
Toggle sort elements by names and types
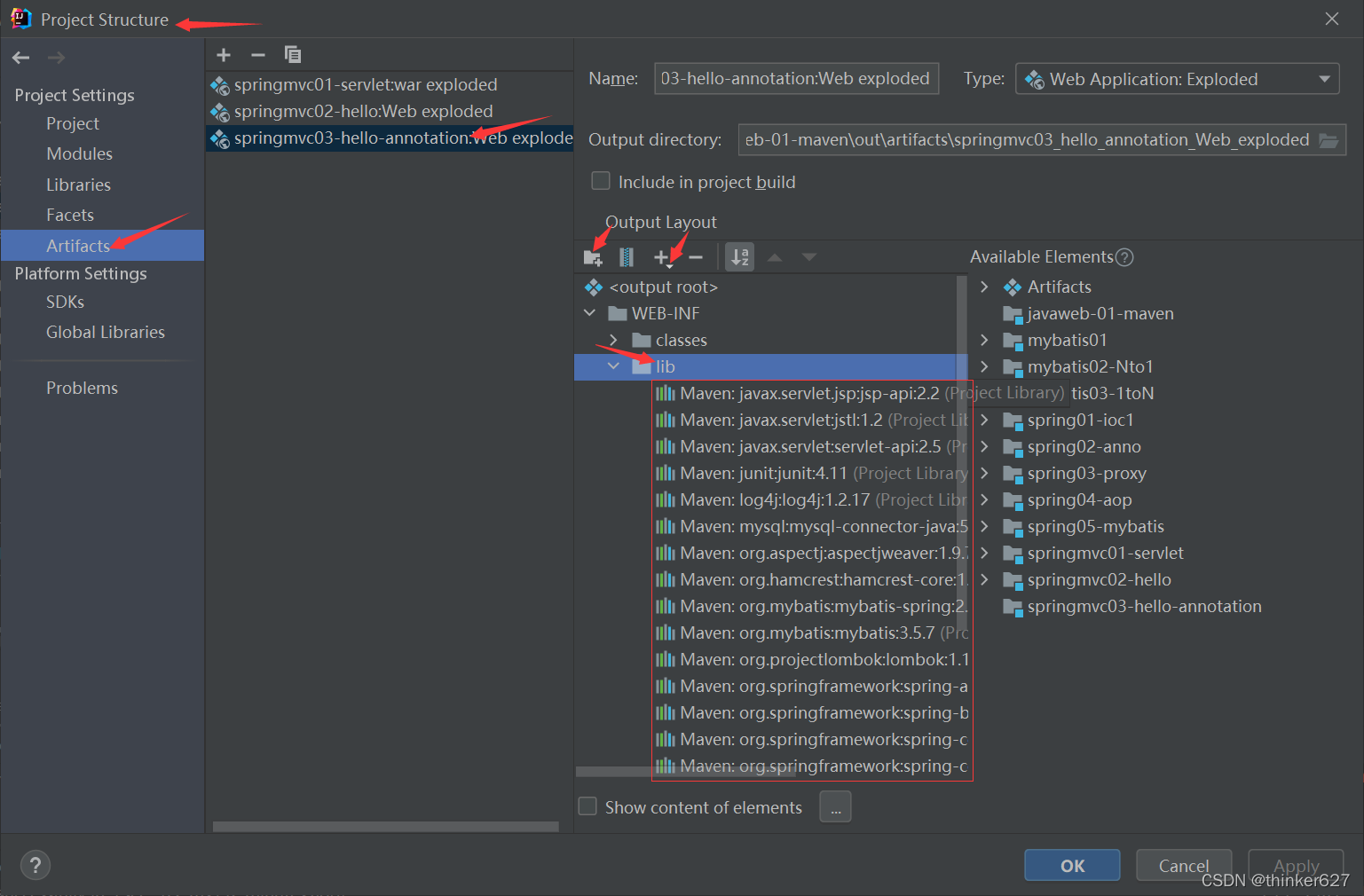[x=739, y=257]
